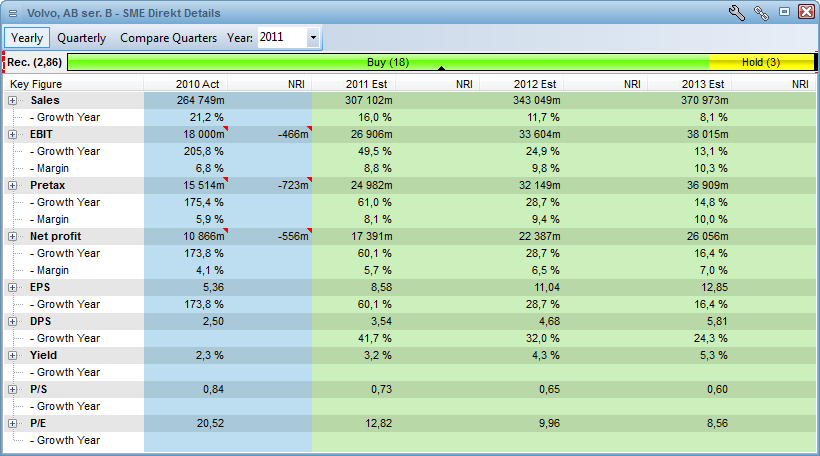This screenshot has height=456, width=820.
Task: Click the Year field showing 2011
Action: [x=282, y=37]
